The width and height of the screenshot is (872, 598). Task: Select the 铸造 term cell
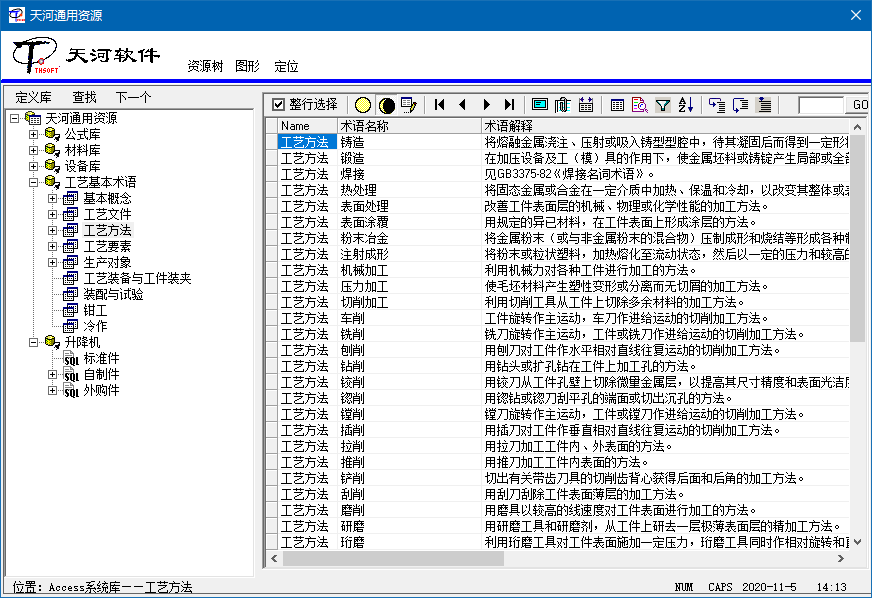[409, 142]
